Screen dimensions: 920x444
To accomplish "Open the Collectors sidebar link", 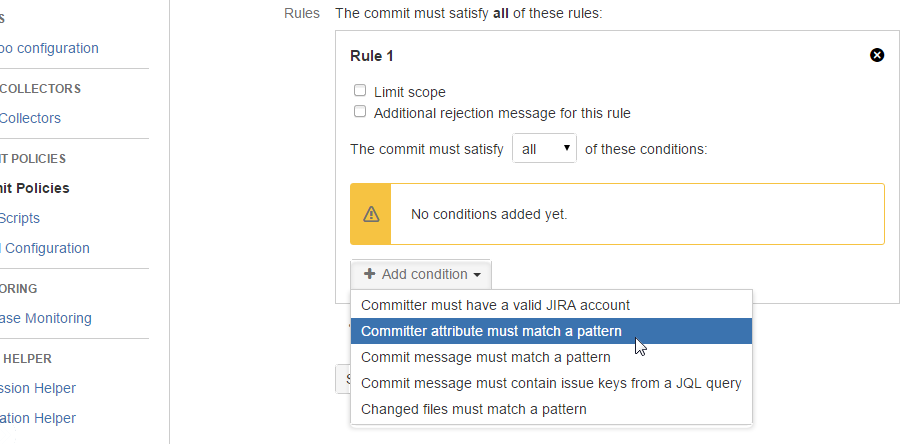I will tap(30, 118).
